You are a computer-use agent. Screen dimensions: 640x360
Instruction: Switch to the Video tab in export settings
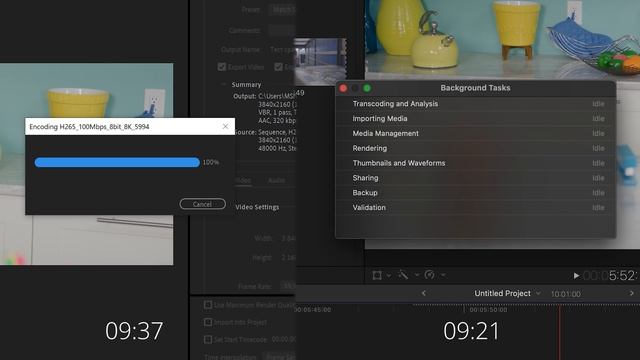[244, 180]
